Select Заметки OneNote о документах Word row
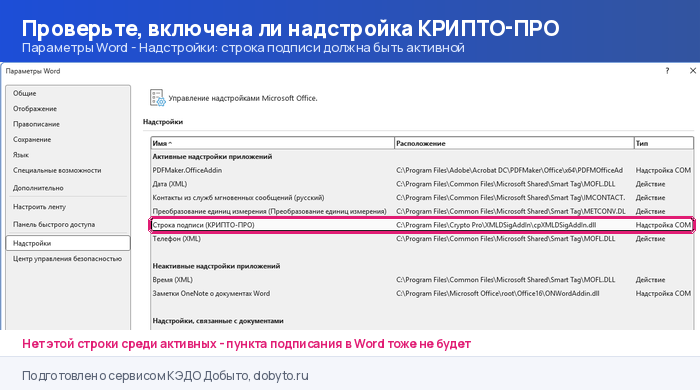Image resolution: width=700 pixels, height=390 pixels. click(x=422, y=294)
